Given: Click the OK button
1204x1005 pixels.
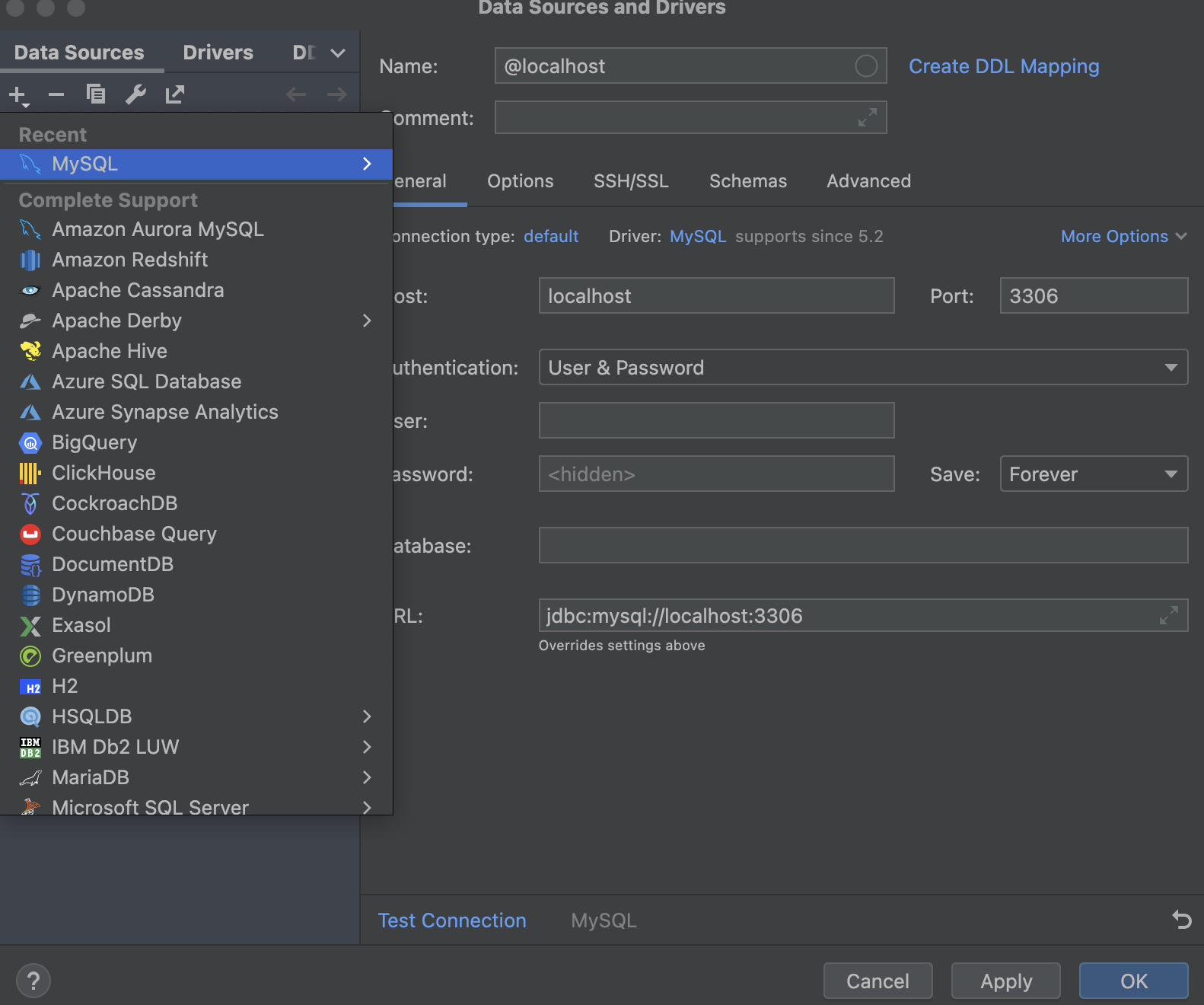Looking at the screenshot, I should (1133, 981).
